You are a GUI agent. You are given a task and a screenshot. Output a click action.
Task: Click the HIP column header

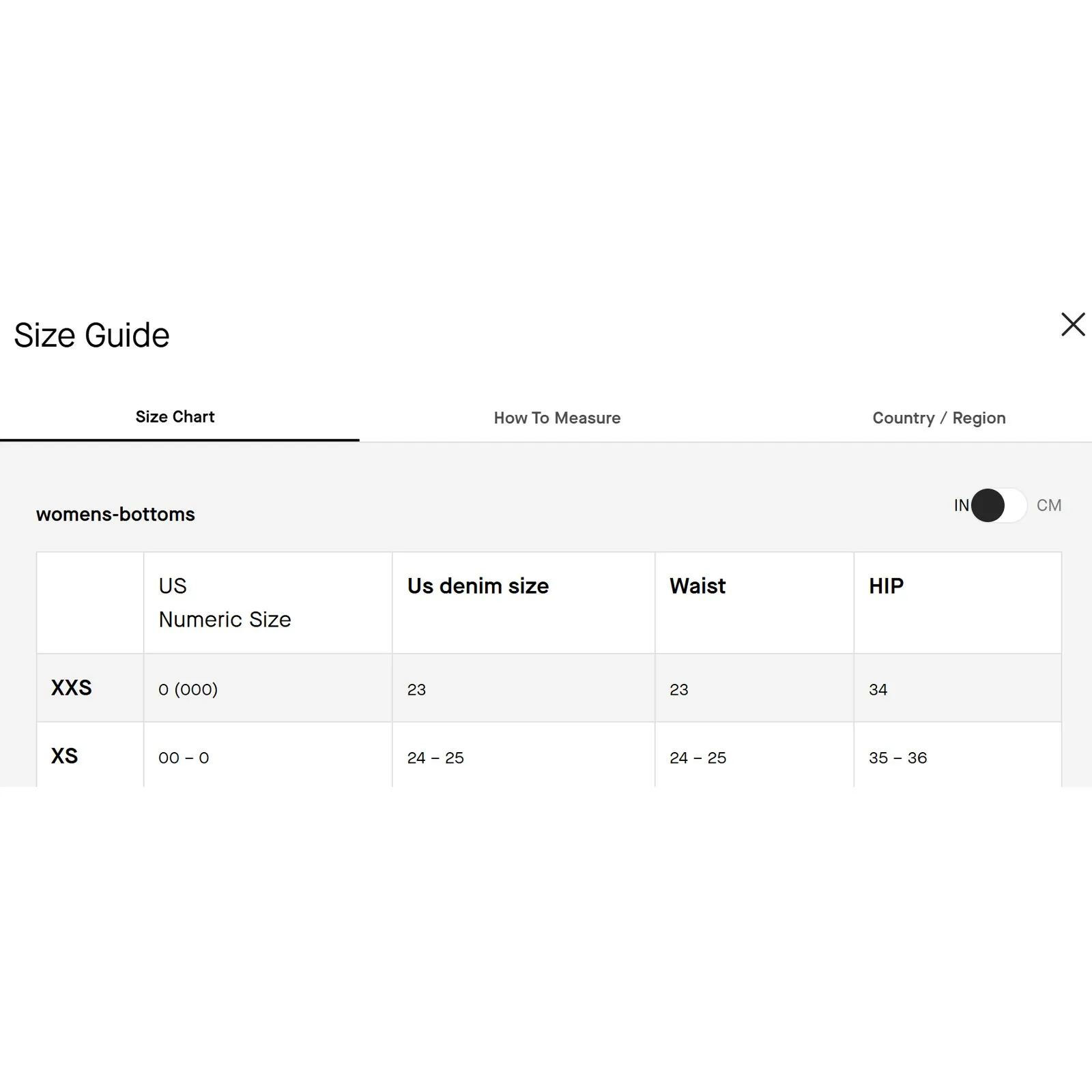point(886,586)
